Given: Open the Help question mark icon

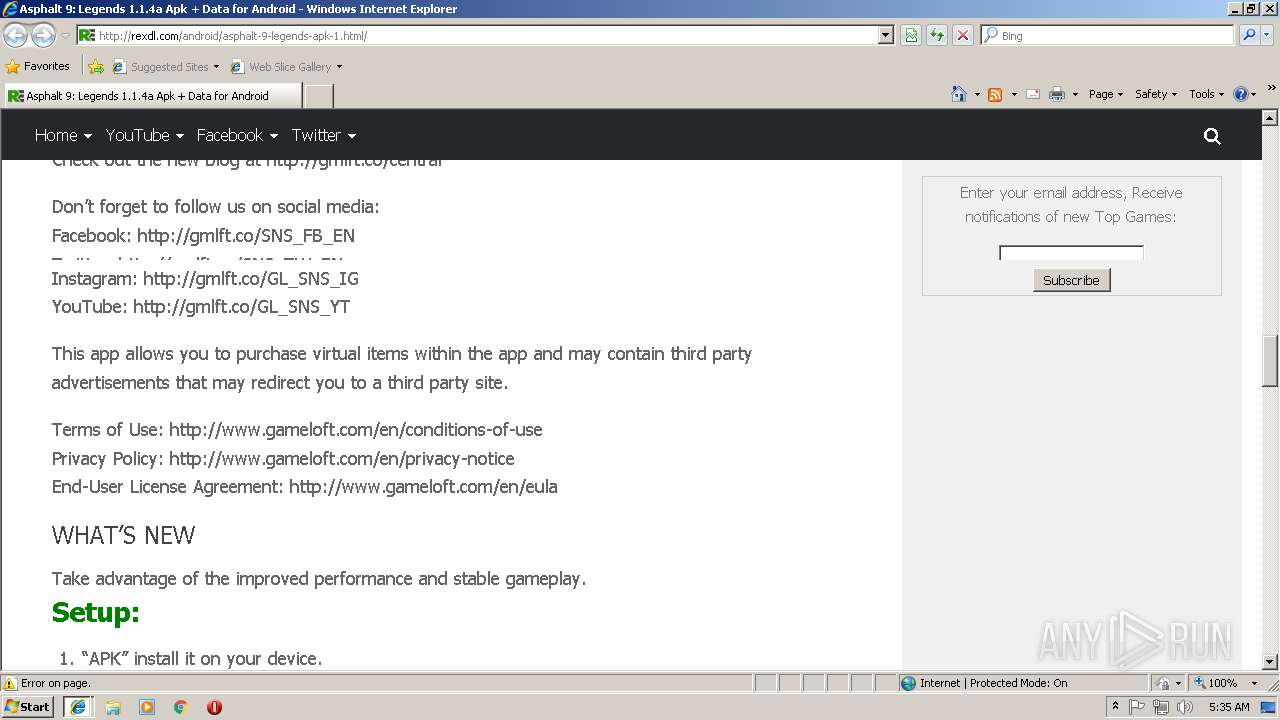Looking at the screenshot, I should [1241, 94].
